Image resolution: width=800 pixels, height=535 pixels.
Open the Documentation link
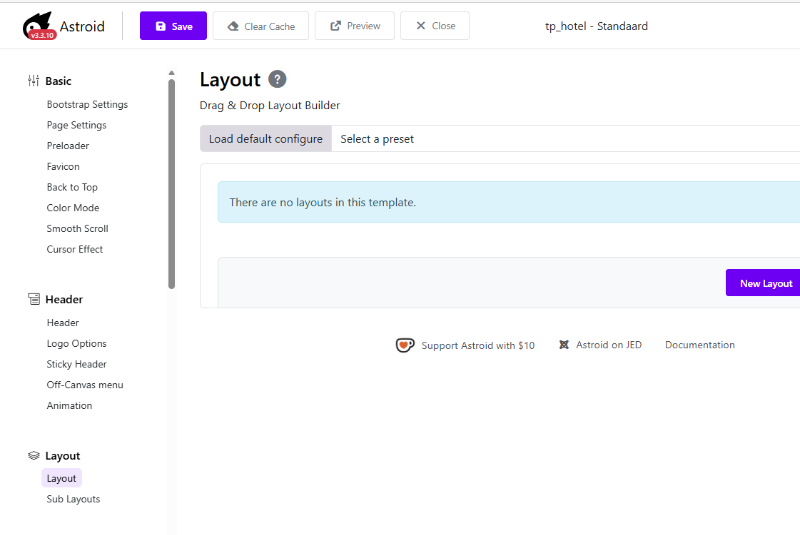[x=699, y=345]
